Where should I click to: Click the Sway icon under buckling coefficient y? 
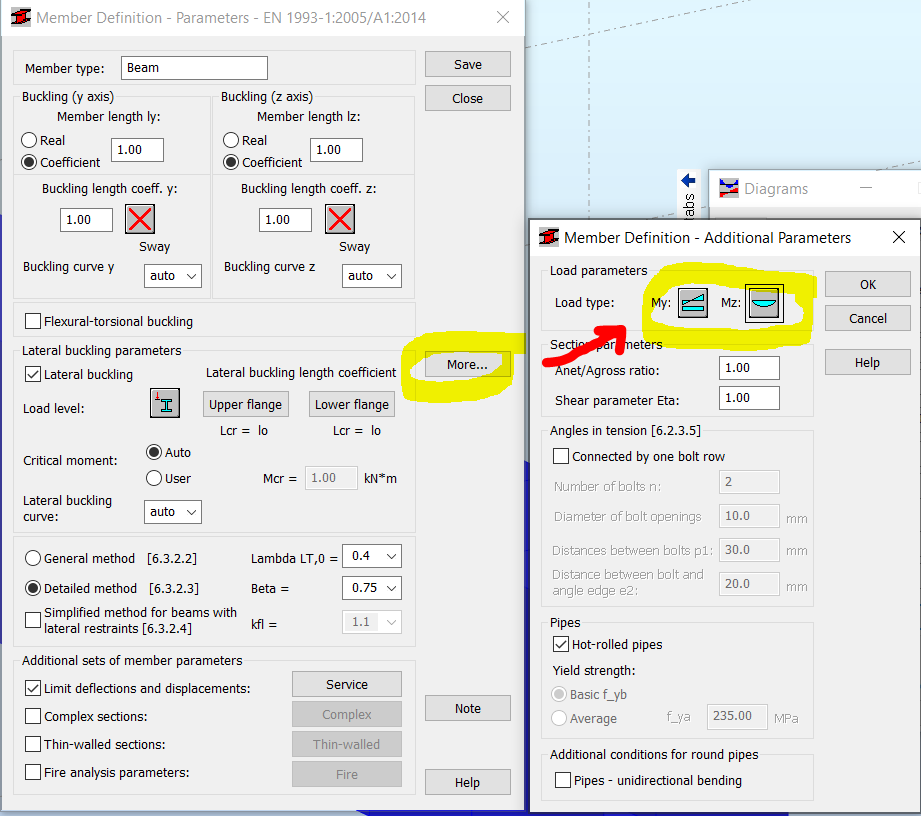point(139,219)
